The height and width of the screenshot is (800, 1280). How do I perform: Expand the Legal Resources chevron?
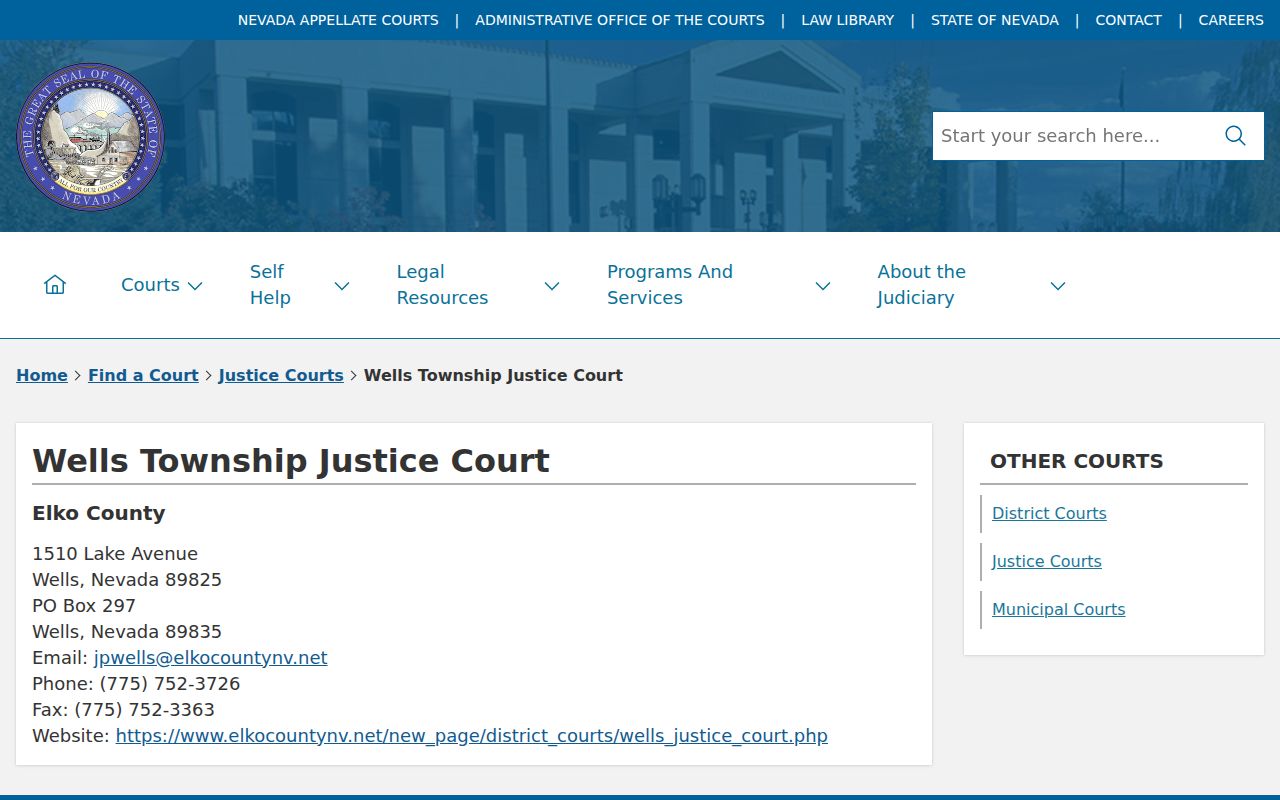pyautogui.click(x=552, y=286)
